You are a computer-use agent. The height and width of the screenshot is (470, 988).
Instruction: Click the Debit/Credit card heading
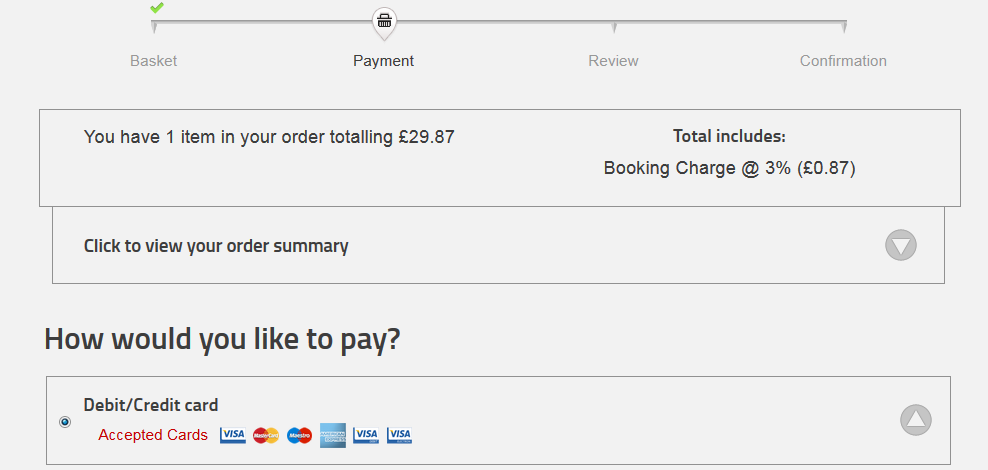[151, 405]
